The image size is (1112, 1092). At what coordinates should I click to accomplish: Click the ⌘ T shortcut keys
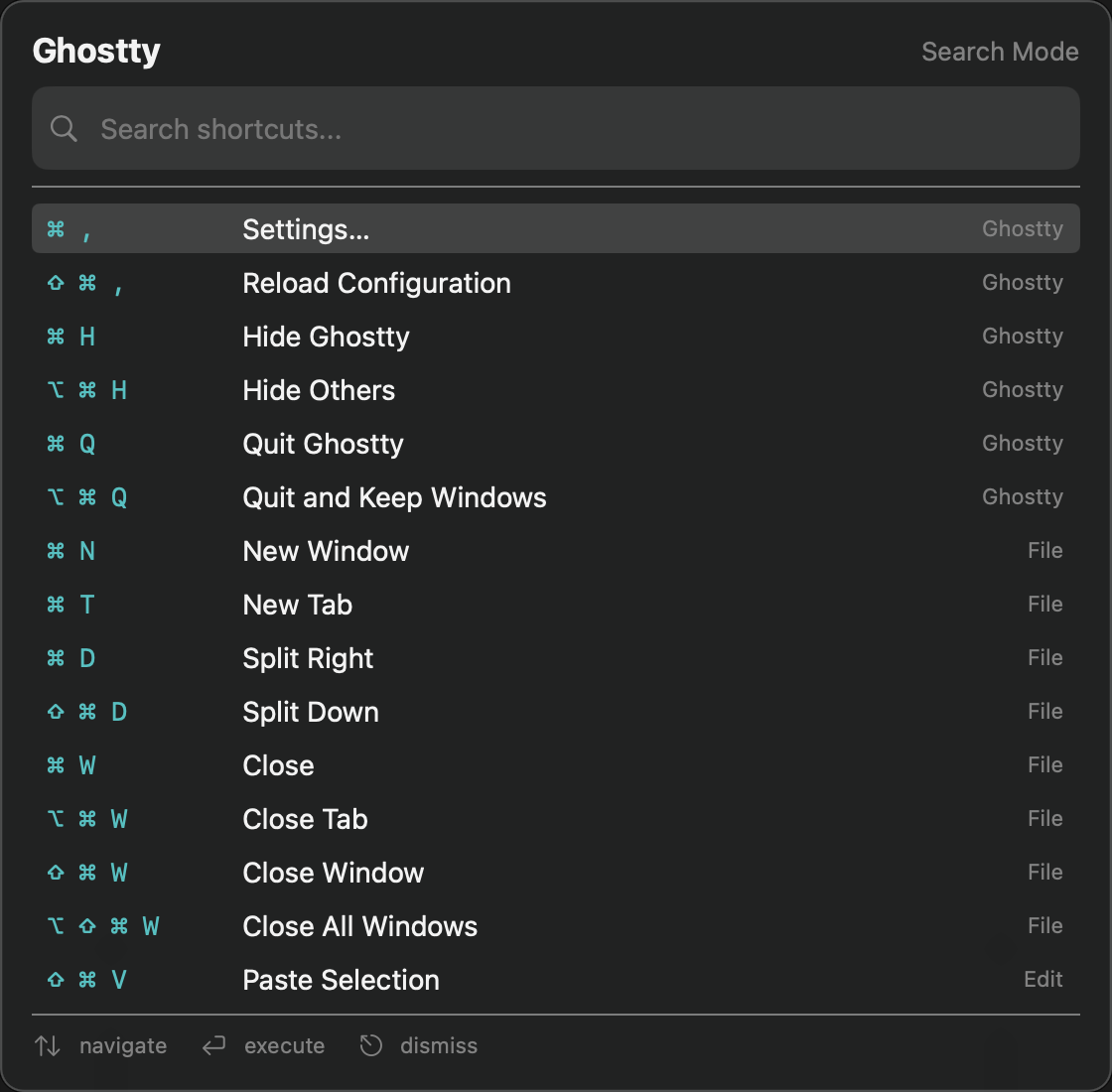[x=70, y=605]
